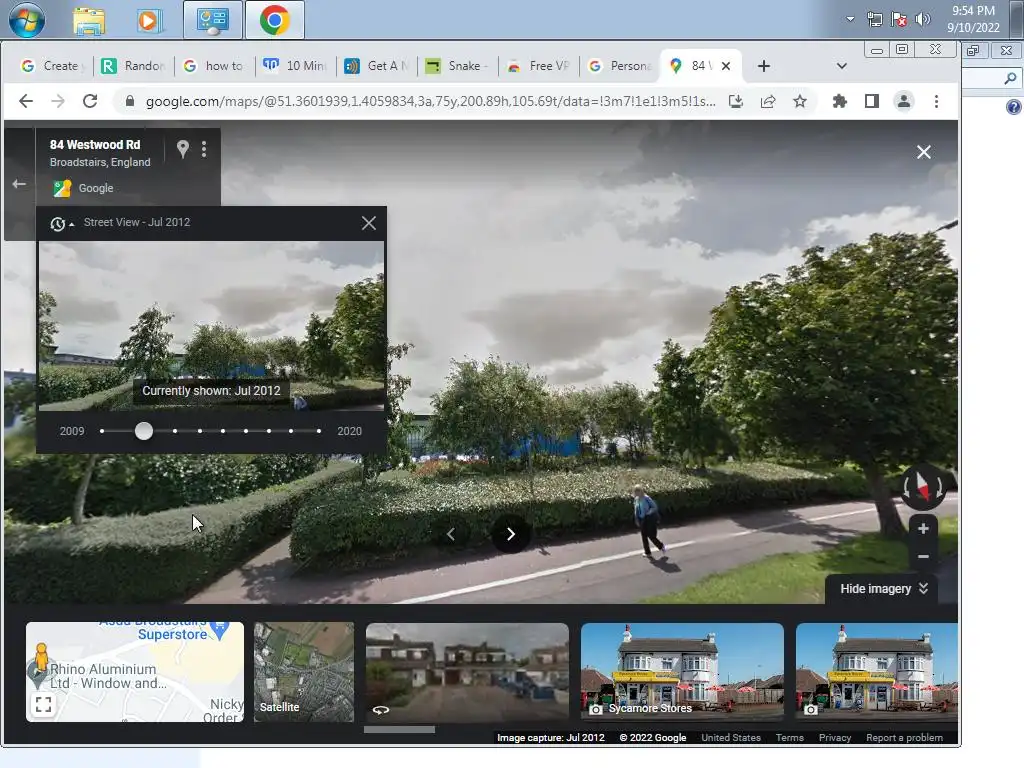Click the back arrow in Street View panel
The width and height of the screenshot is (1024, 768).
pyautogui.click(x=19, y=184)
